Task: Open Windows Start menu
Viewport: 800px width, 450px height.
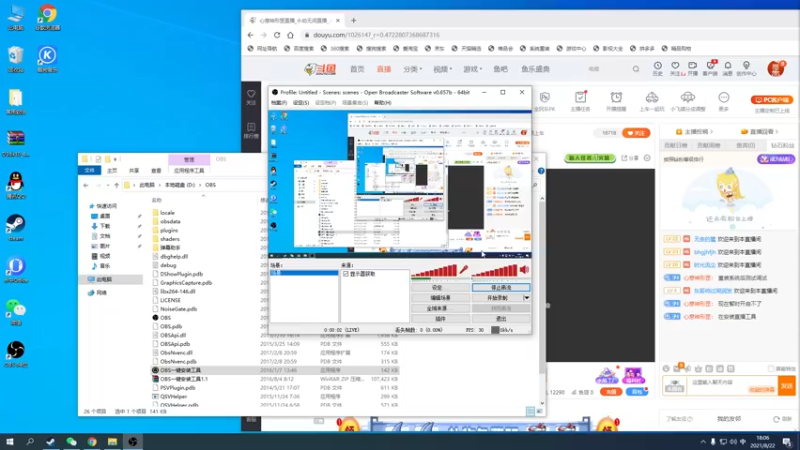Action: tap(10, 442)
